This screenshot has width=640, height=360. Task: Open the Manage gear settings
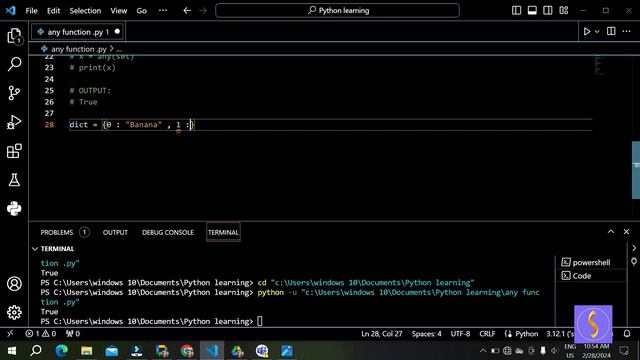(14, 312)
